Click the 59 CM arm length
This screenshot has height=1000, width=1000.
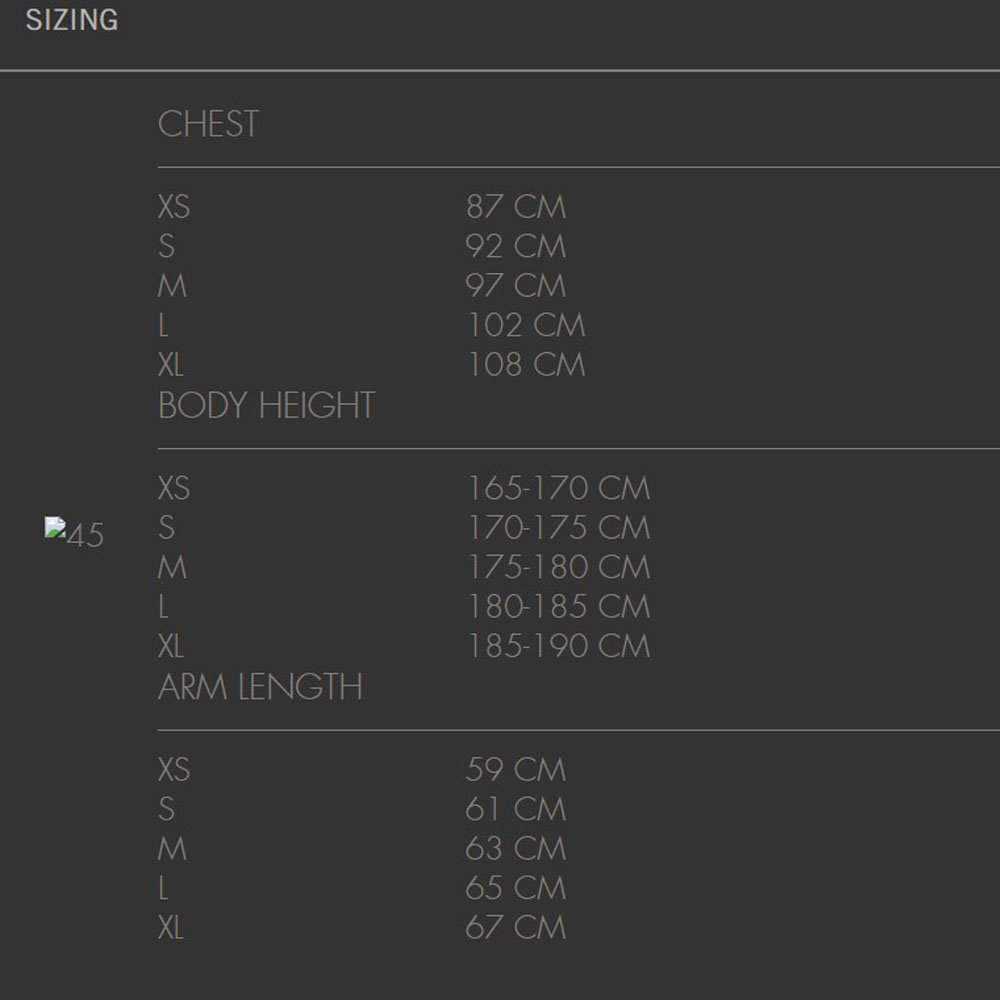pyautogui.click(x=515, y=770)
